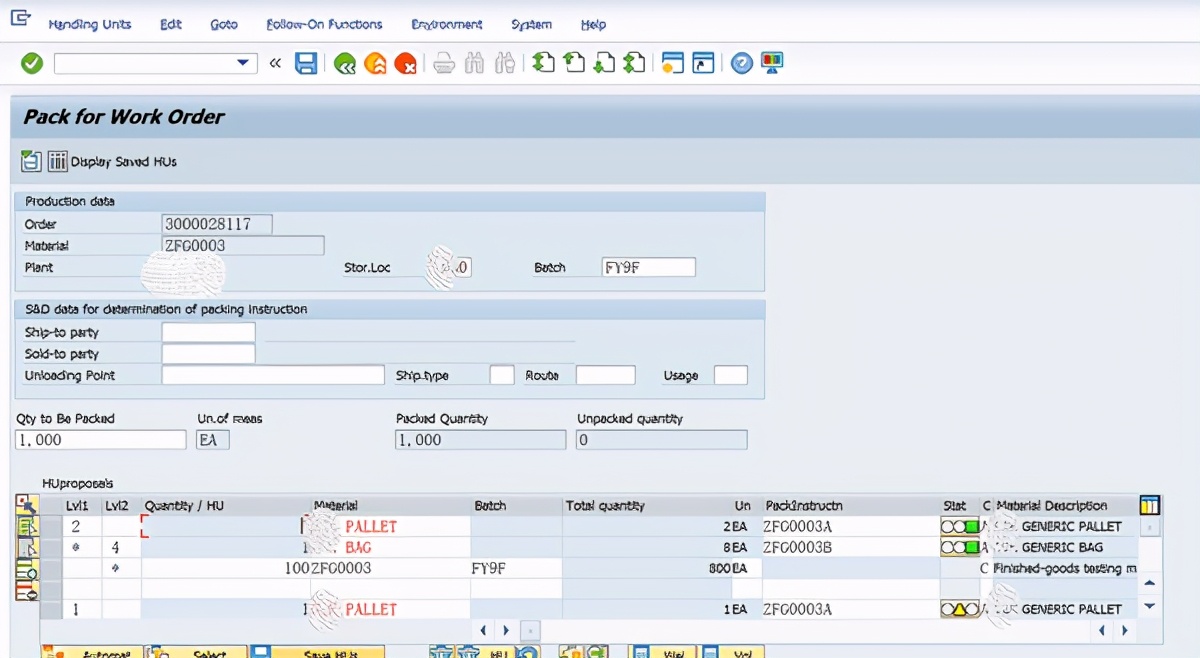Select the first PALLET row with its row selector

(52, 526)
